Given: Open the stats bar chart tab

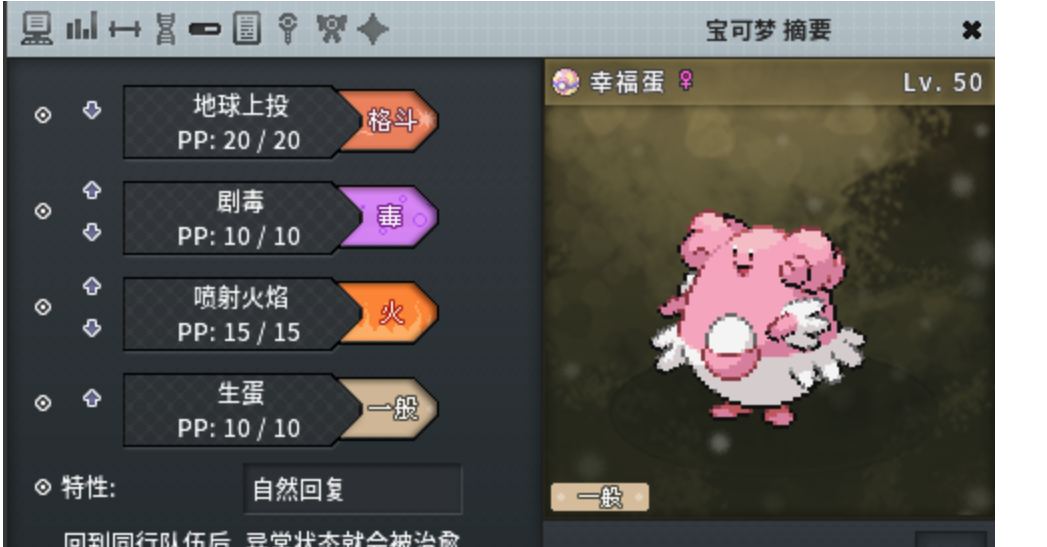Looking at the screenshot, I should [81, 27].
